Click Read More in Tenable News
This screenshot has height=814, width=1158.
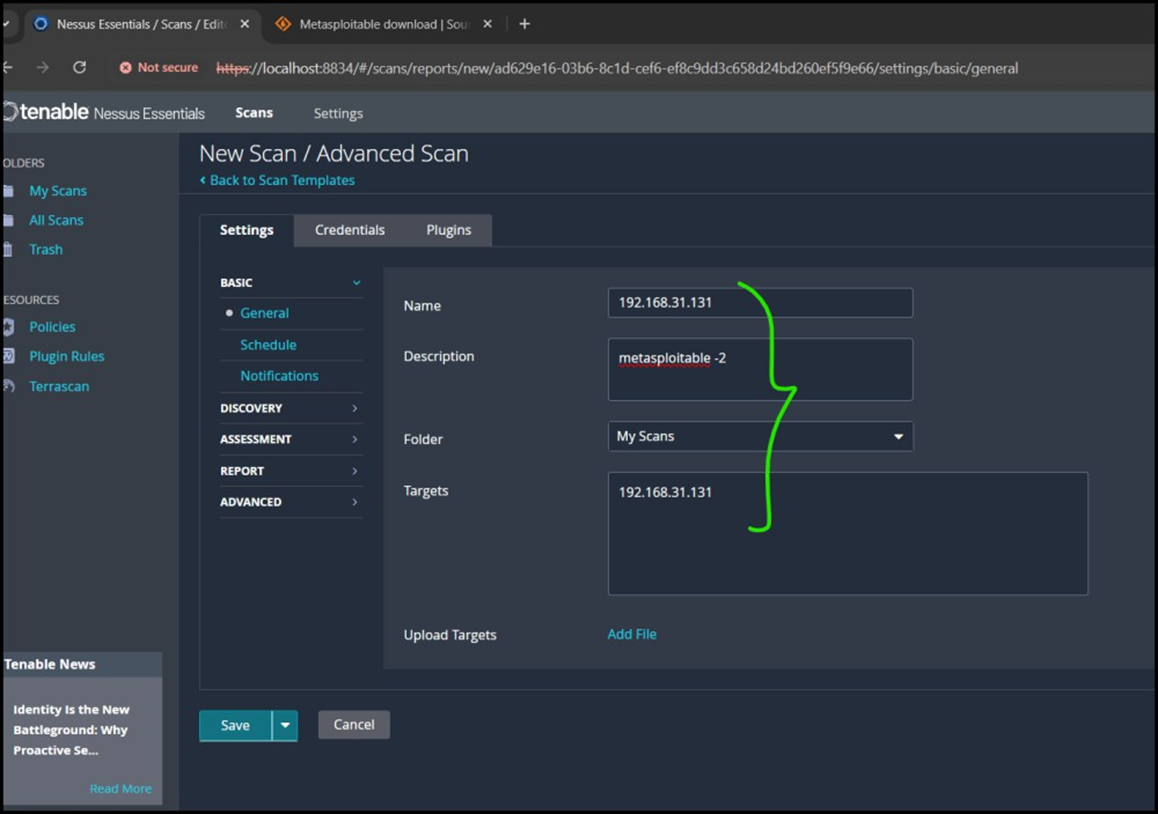(120, 788)
